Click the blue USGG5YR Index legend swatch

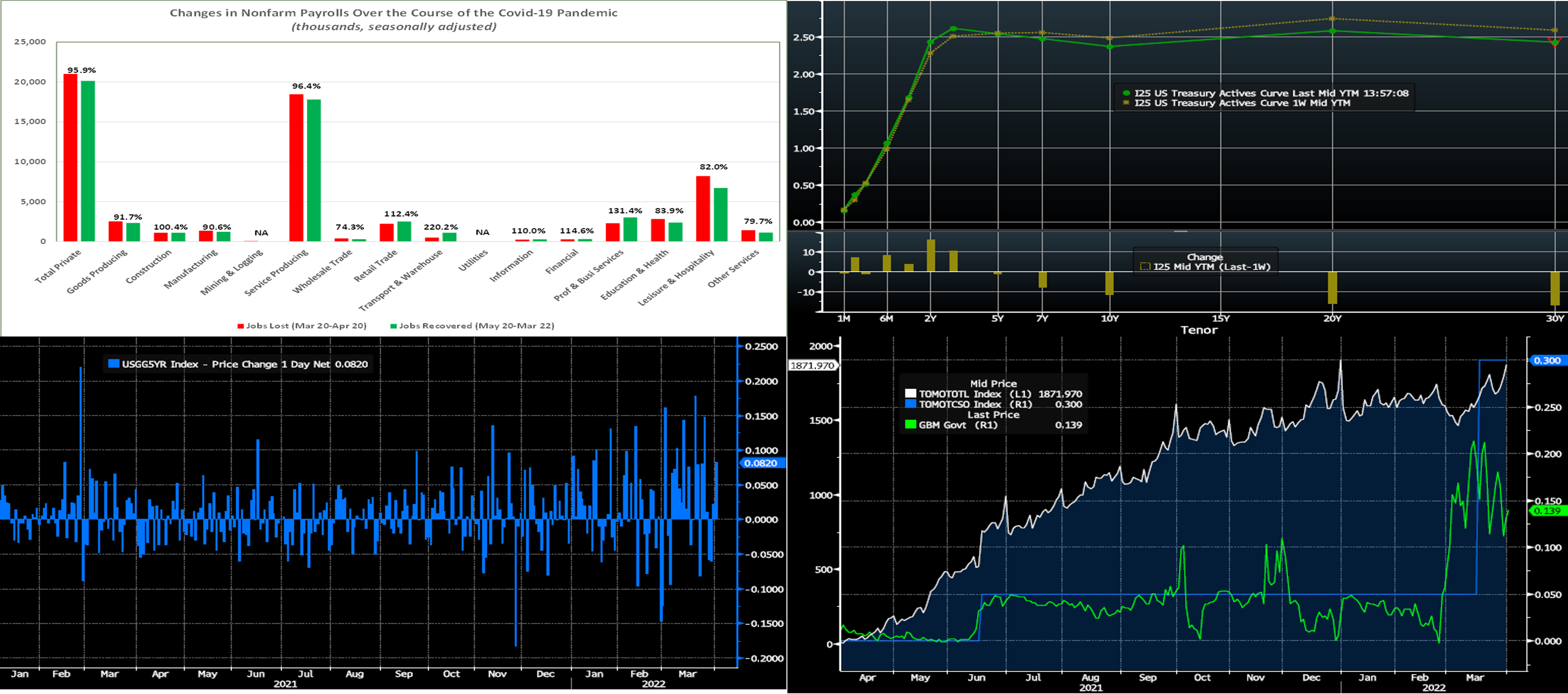113,364
